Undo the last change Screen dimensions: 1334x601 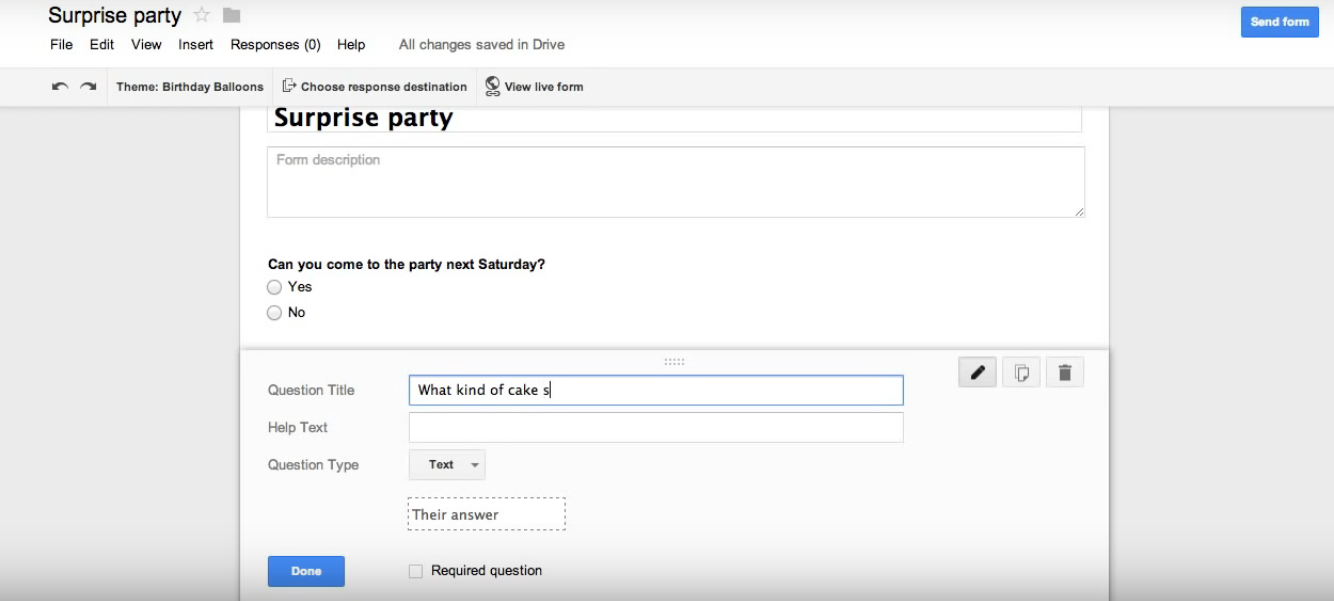point(57,86)
